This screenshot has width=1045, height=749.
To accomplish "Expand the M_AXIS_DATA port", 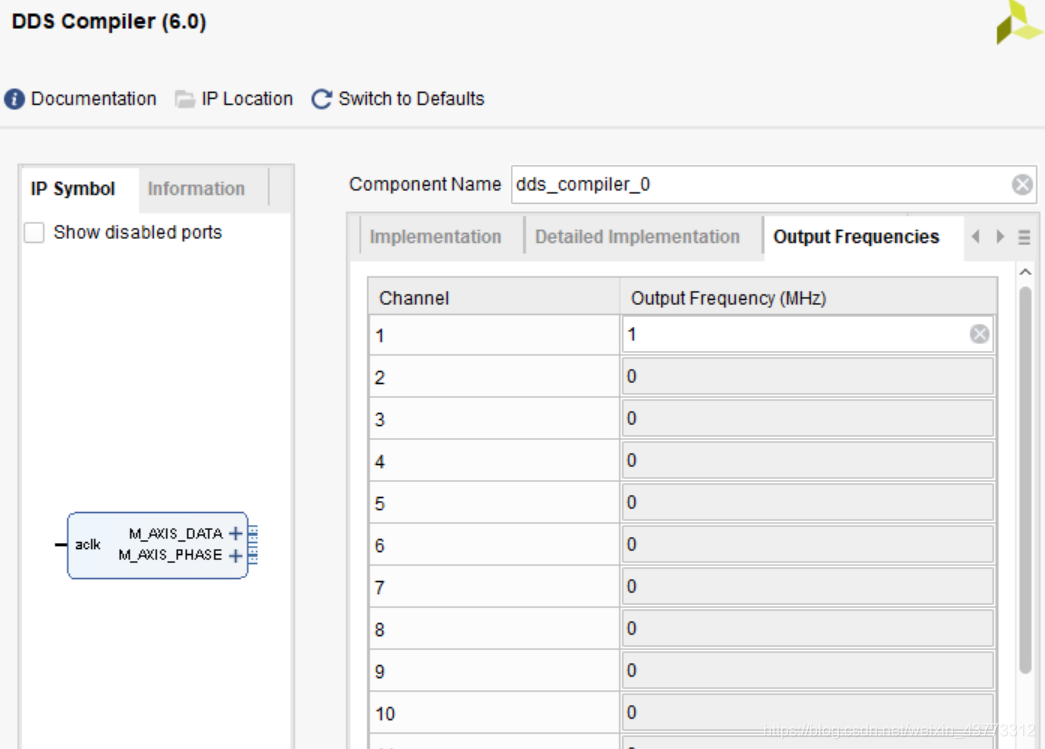I will coord(235,533).
